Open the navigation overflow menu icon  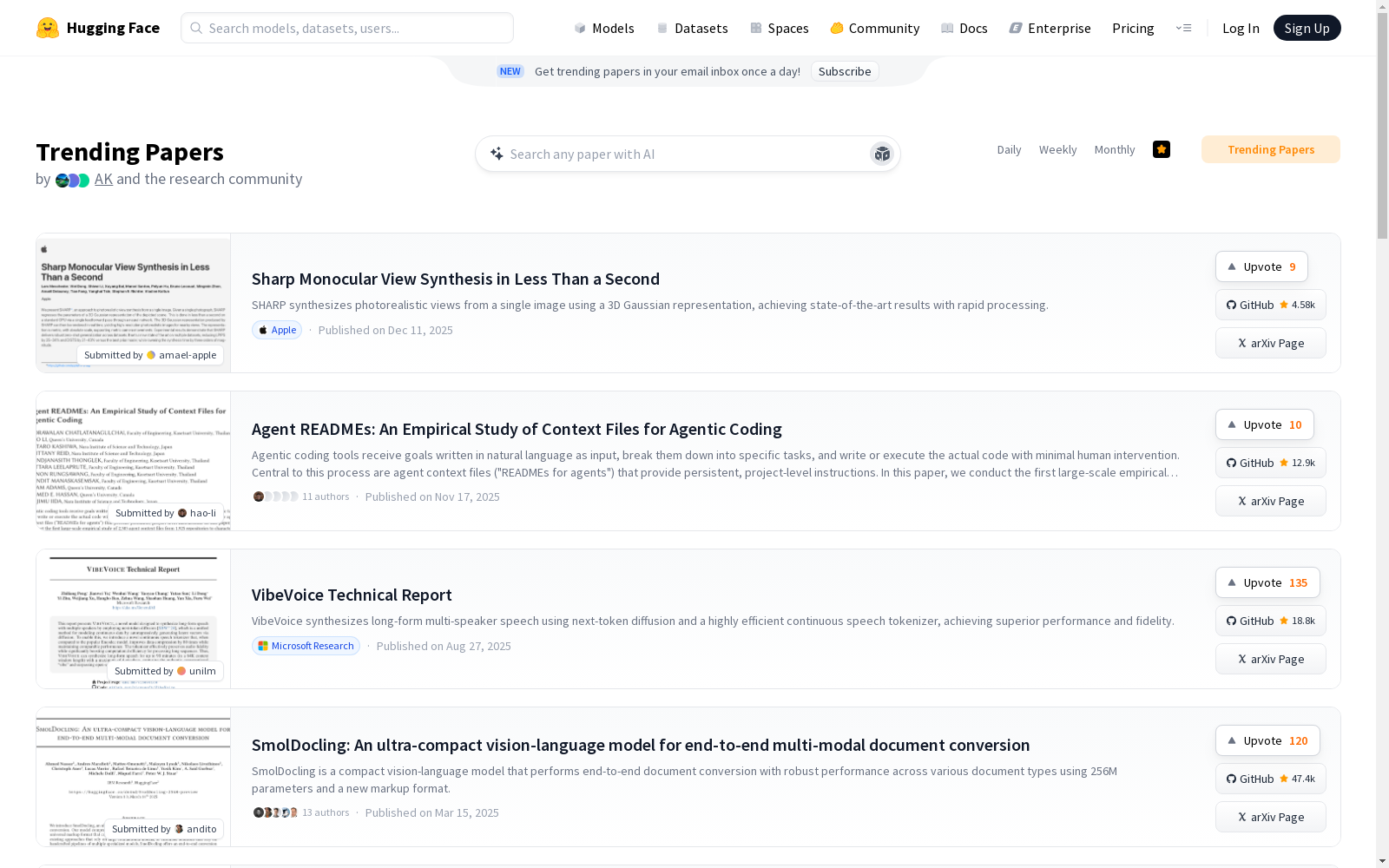(1183, 28)
